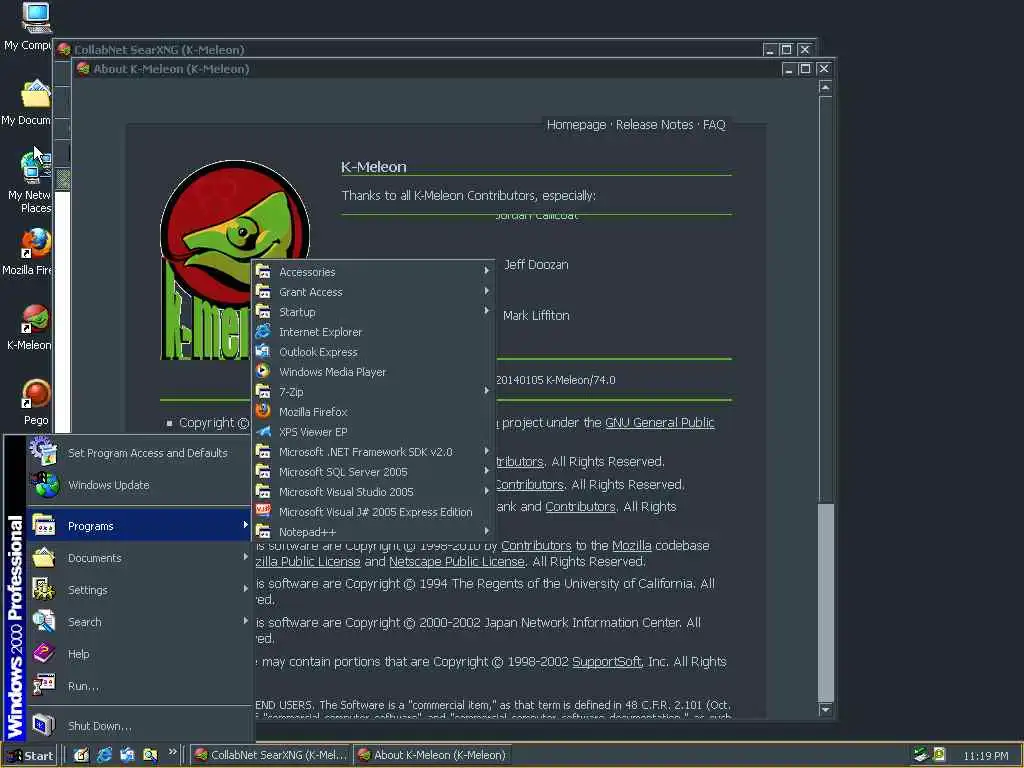Open the Release Notes link
1024x768 pixels.
tap(654, 125)
